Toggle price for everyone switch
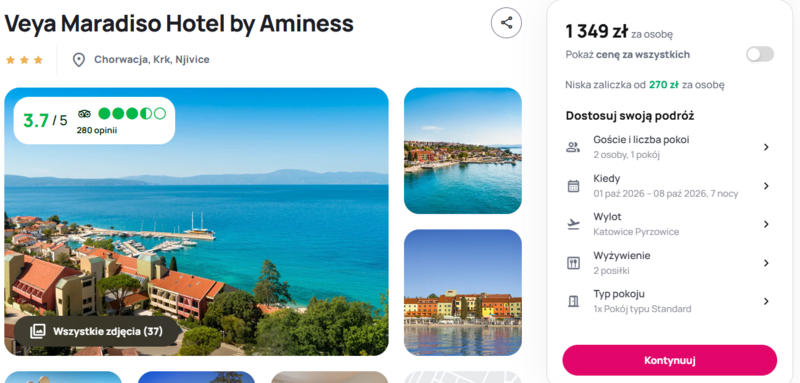800x383 pixels. coord(760,55)
